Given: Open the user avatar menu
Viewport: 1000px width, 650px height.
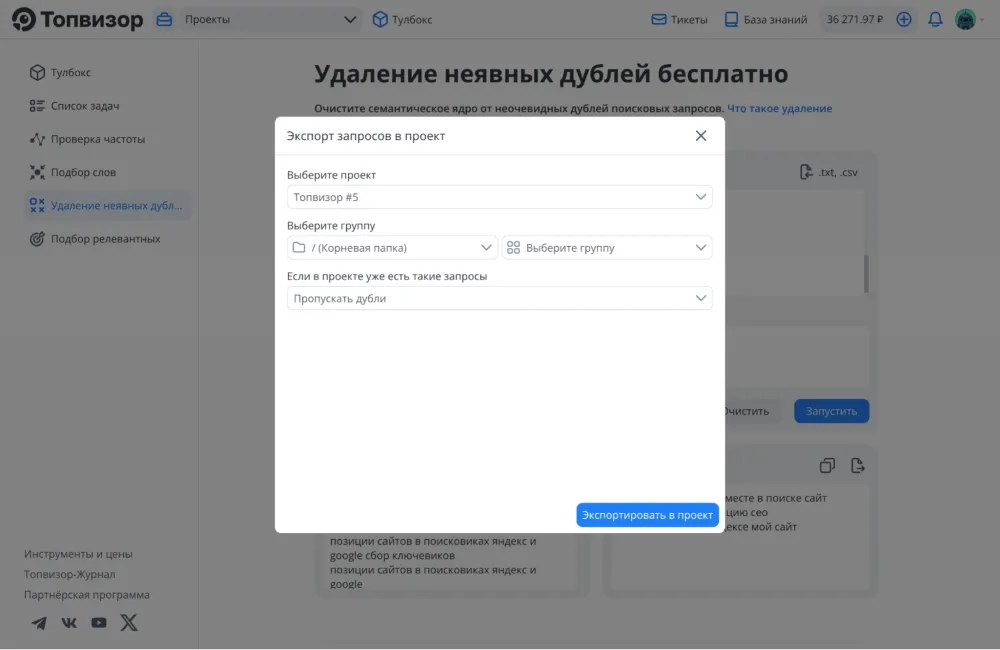Looking at the screenshot, I should click(969, 19).
